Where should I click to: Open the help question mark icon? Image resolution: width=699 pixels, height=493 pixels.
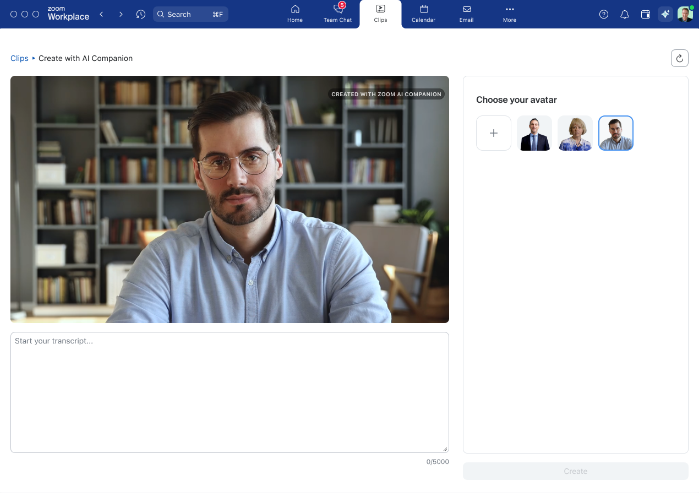click(603, 14)
